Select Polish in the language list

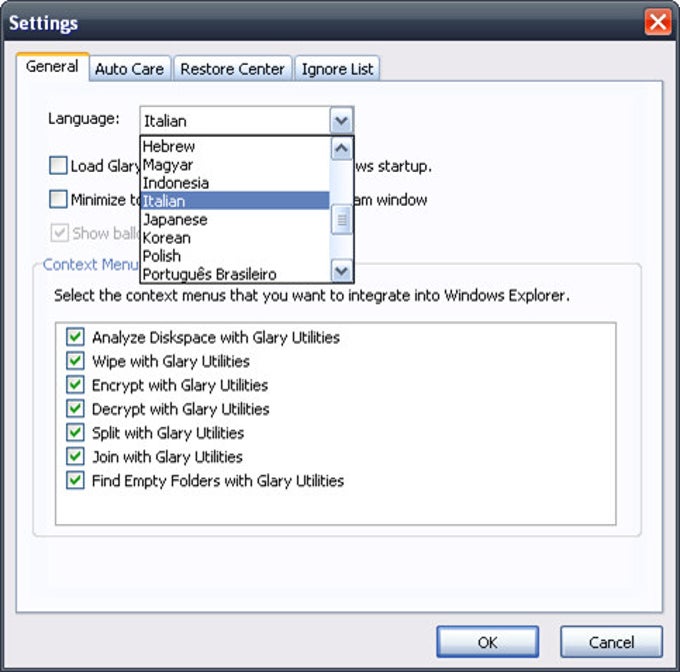click(x=235, y=256)
